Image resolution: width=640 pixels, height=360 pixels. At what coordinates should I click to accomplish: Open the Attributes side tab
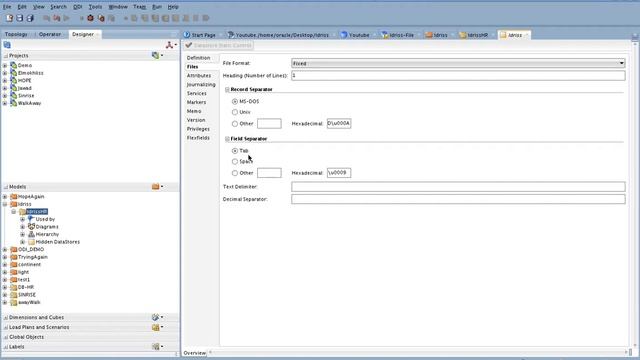tap(199, 76)
